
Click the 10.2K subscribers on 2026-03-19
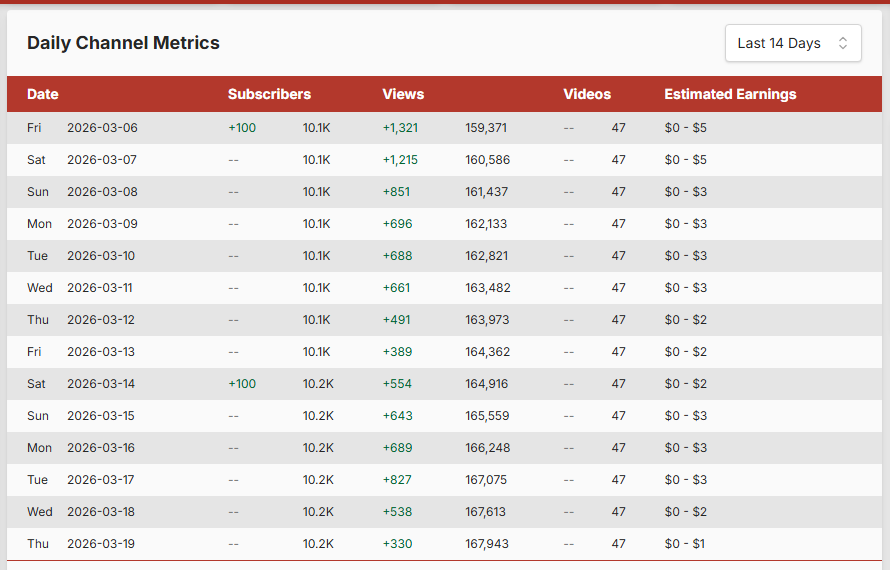(318, 544)
